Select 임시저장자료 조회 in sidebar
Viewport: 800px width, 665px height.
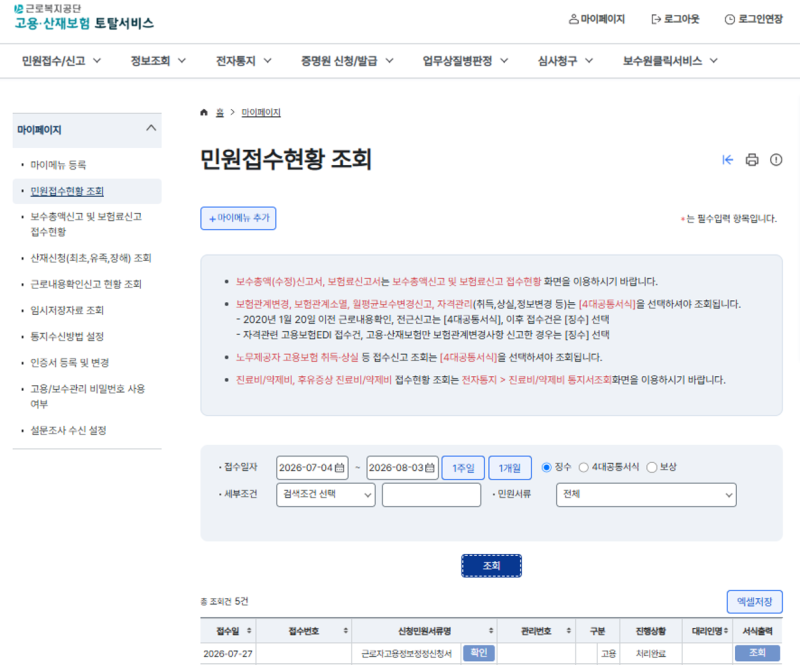pos(67,310)
